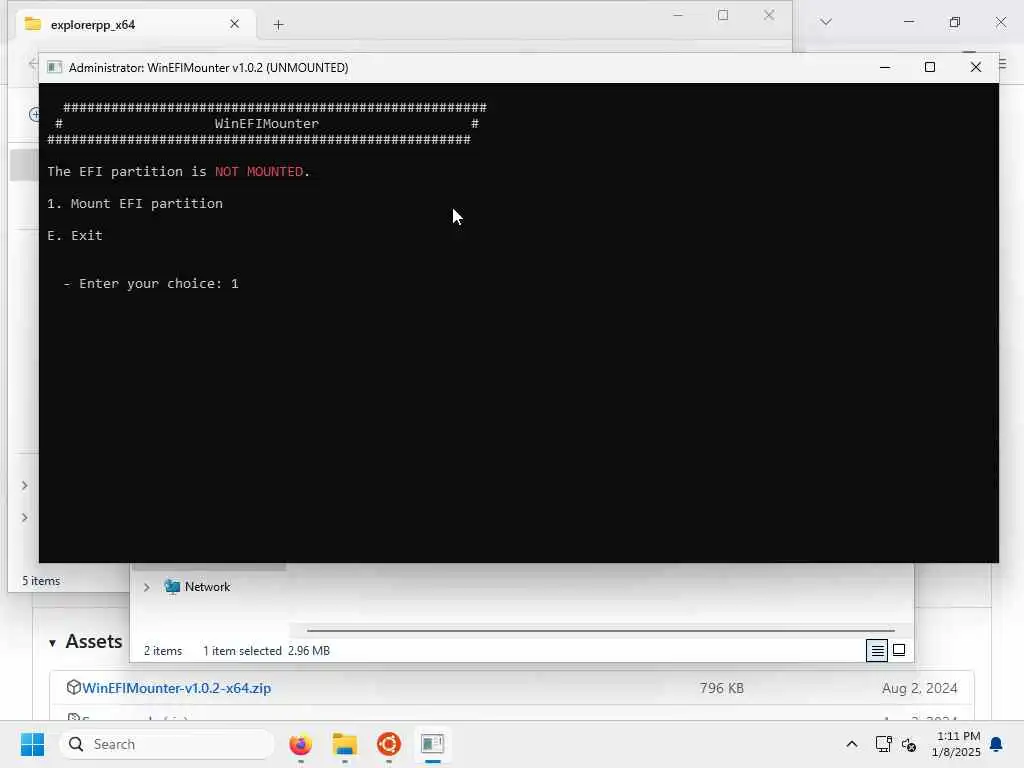Click the NOT MOUNTED status text

[x=259, y=171]
